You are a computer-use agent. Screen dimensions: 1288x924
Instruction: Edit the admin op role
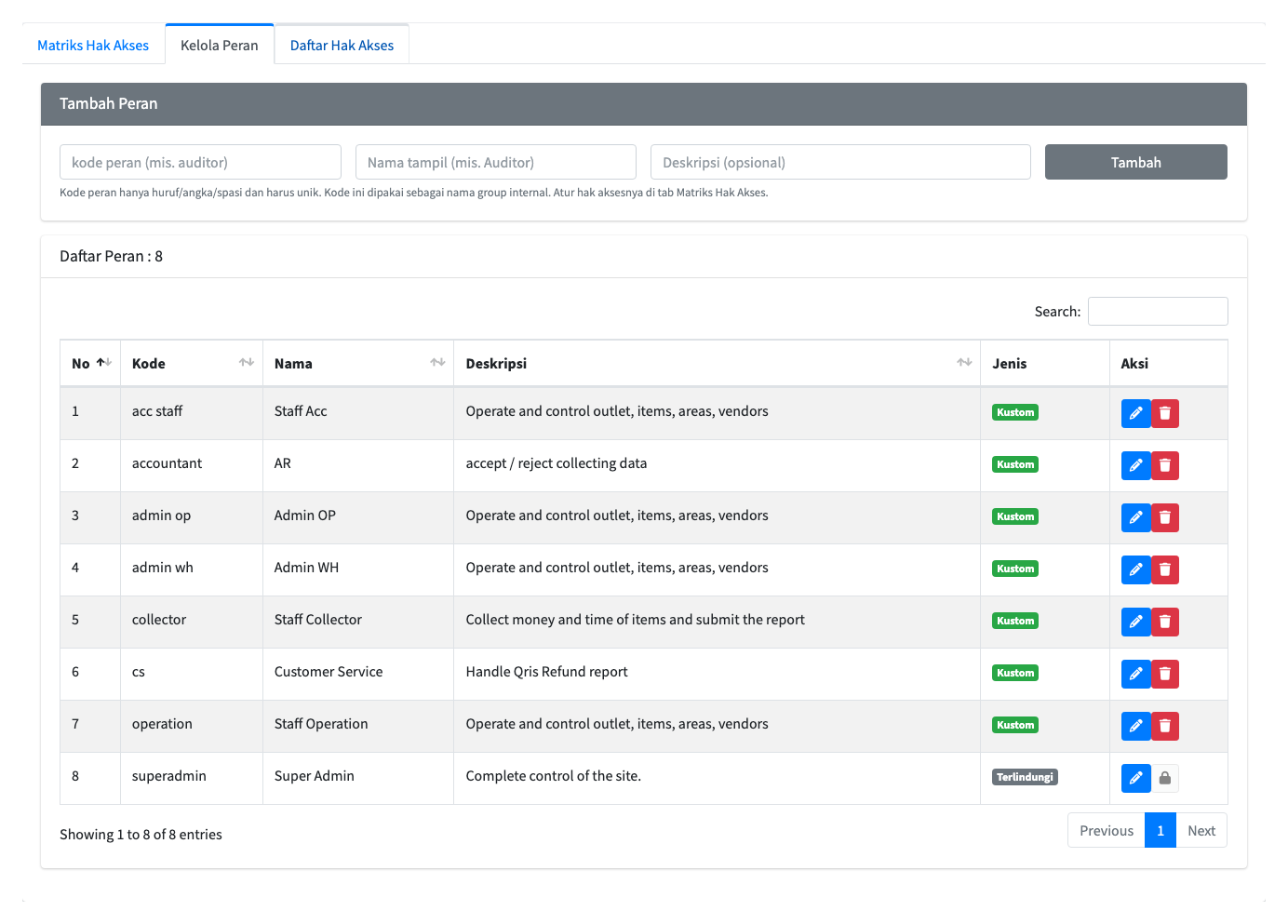[1135, 517]
